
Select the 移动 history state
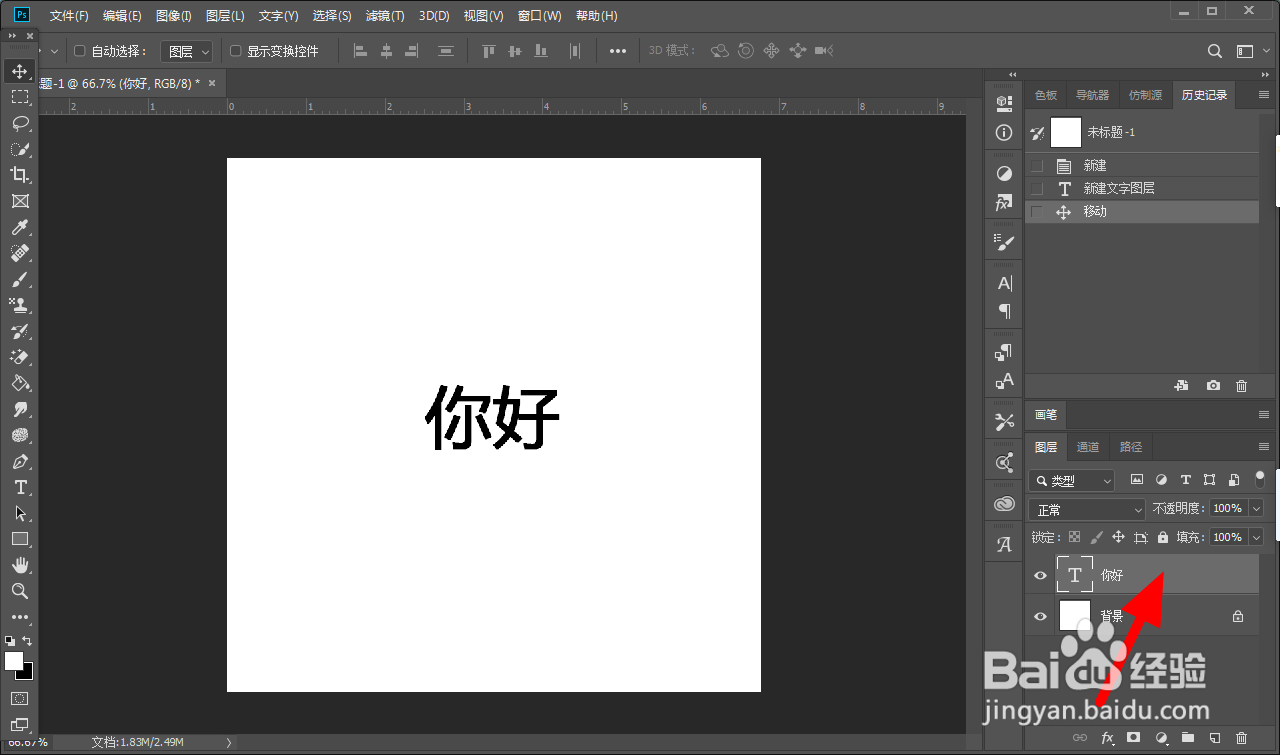1142,212
